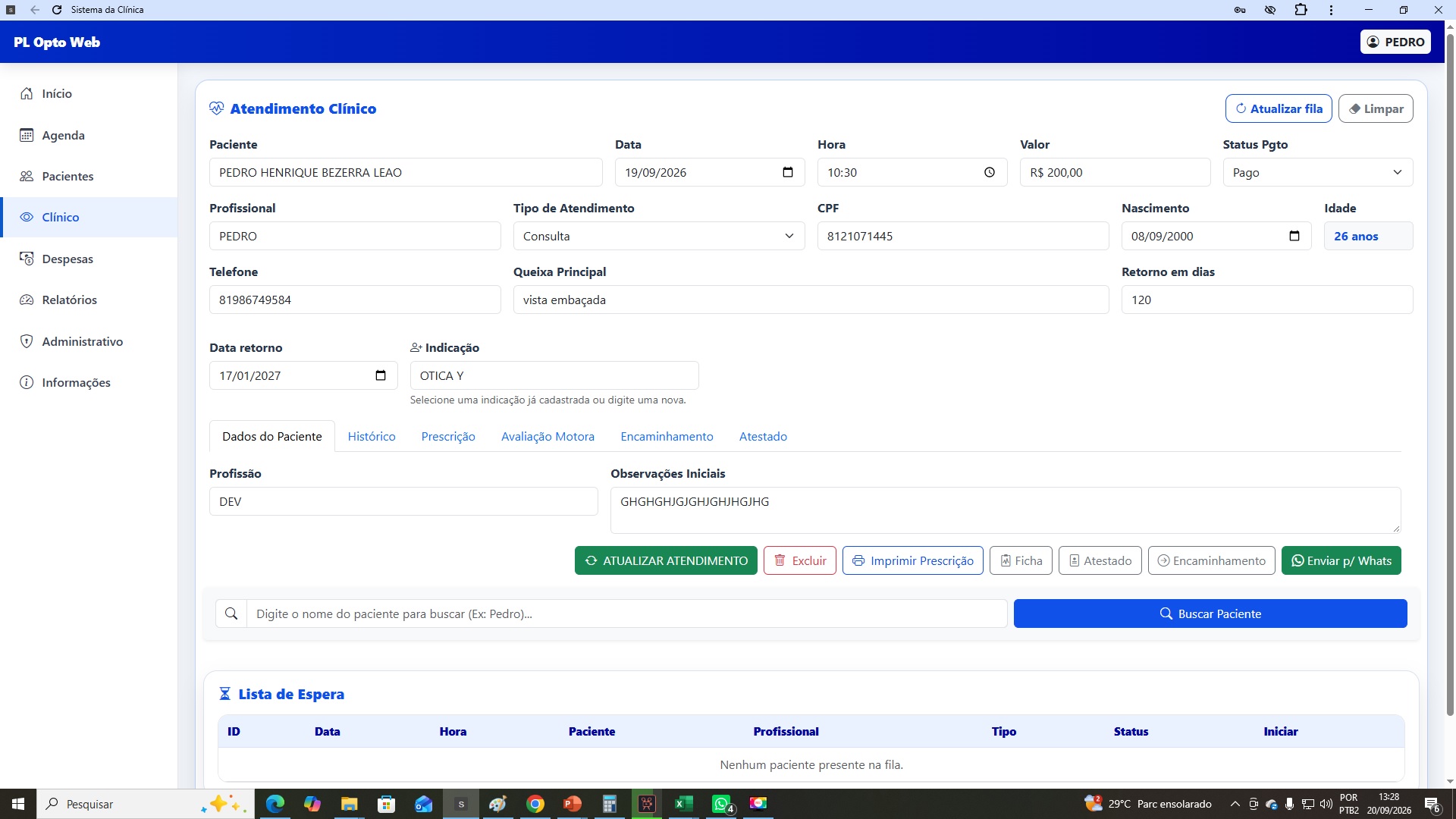Open Início from the sidebar
1456x819 pixels.
89,93
